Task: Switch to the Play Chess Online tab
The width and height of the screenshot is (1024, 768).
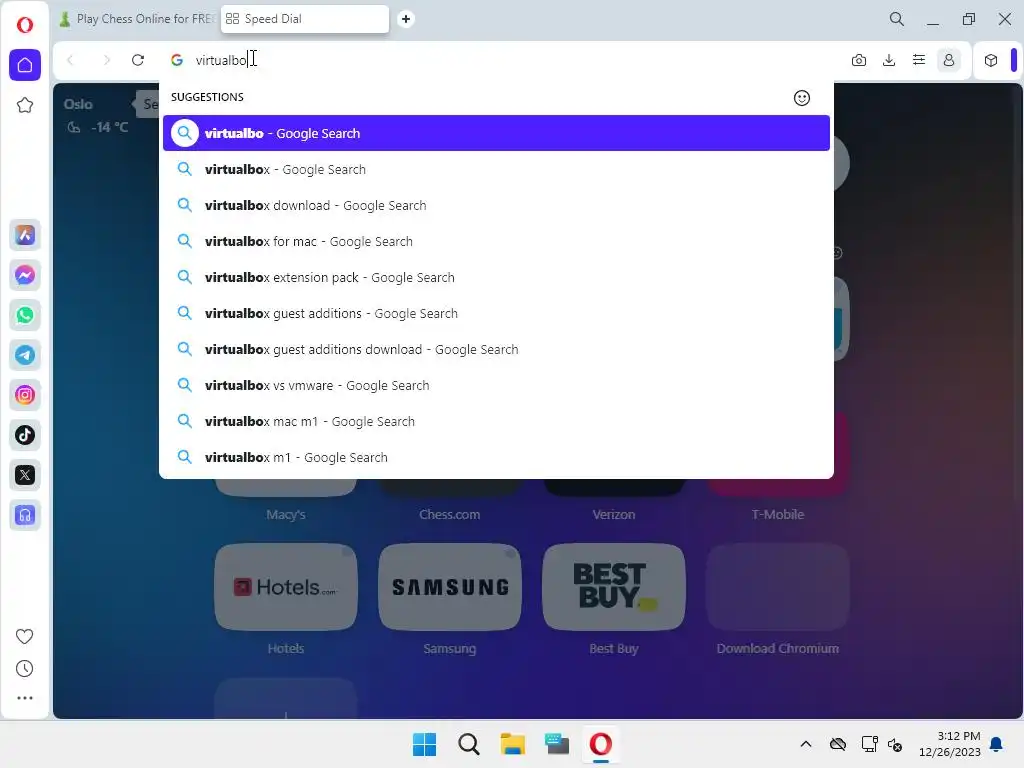Action: 137,19
